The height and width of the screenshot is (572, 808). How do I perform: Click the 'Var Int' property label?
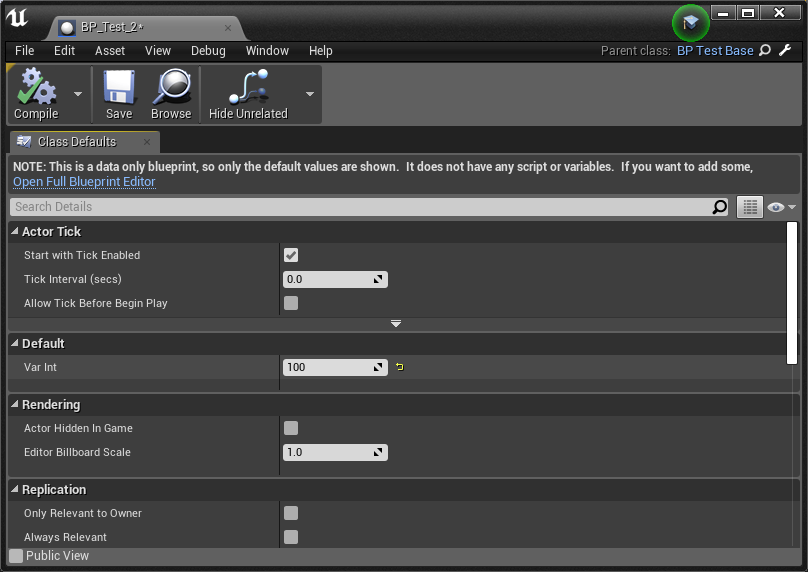coord(40,367)
